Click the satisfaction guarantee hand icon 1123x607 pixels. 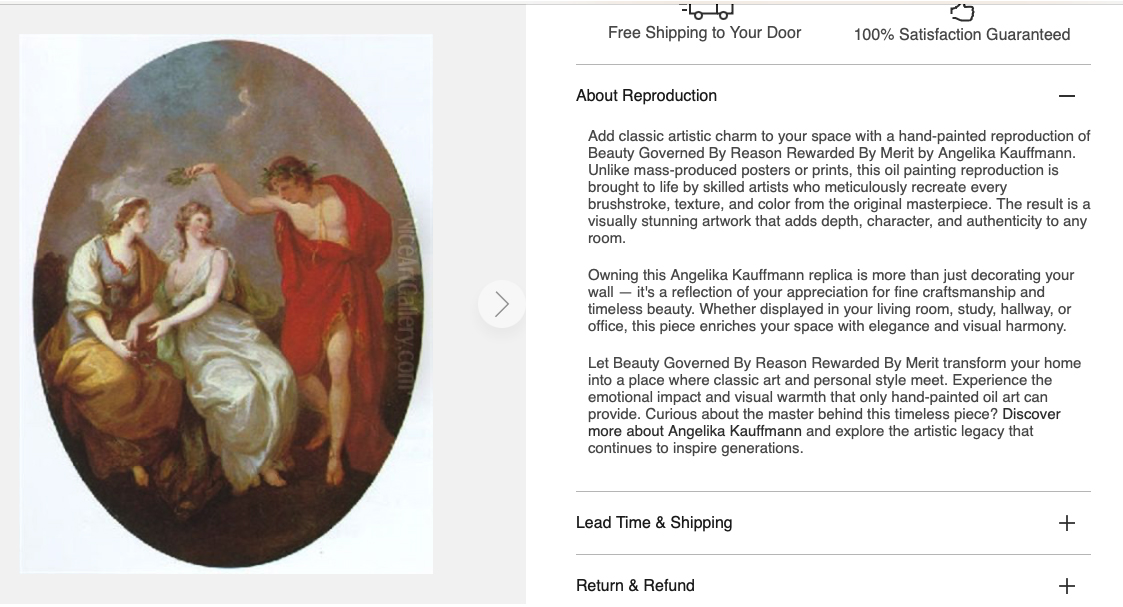962,12
